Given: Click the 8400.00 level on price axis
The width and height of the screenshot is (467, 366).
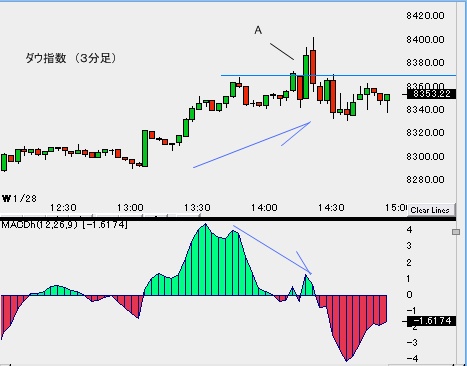Looking at the screenshot, I should tap(425, 40).
